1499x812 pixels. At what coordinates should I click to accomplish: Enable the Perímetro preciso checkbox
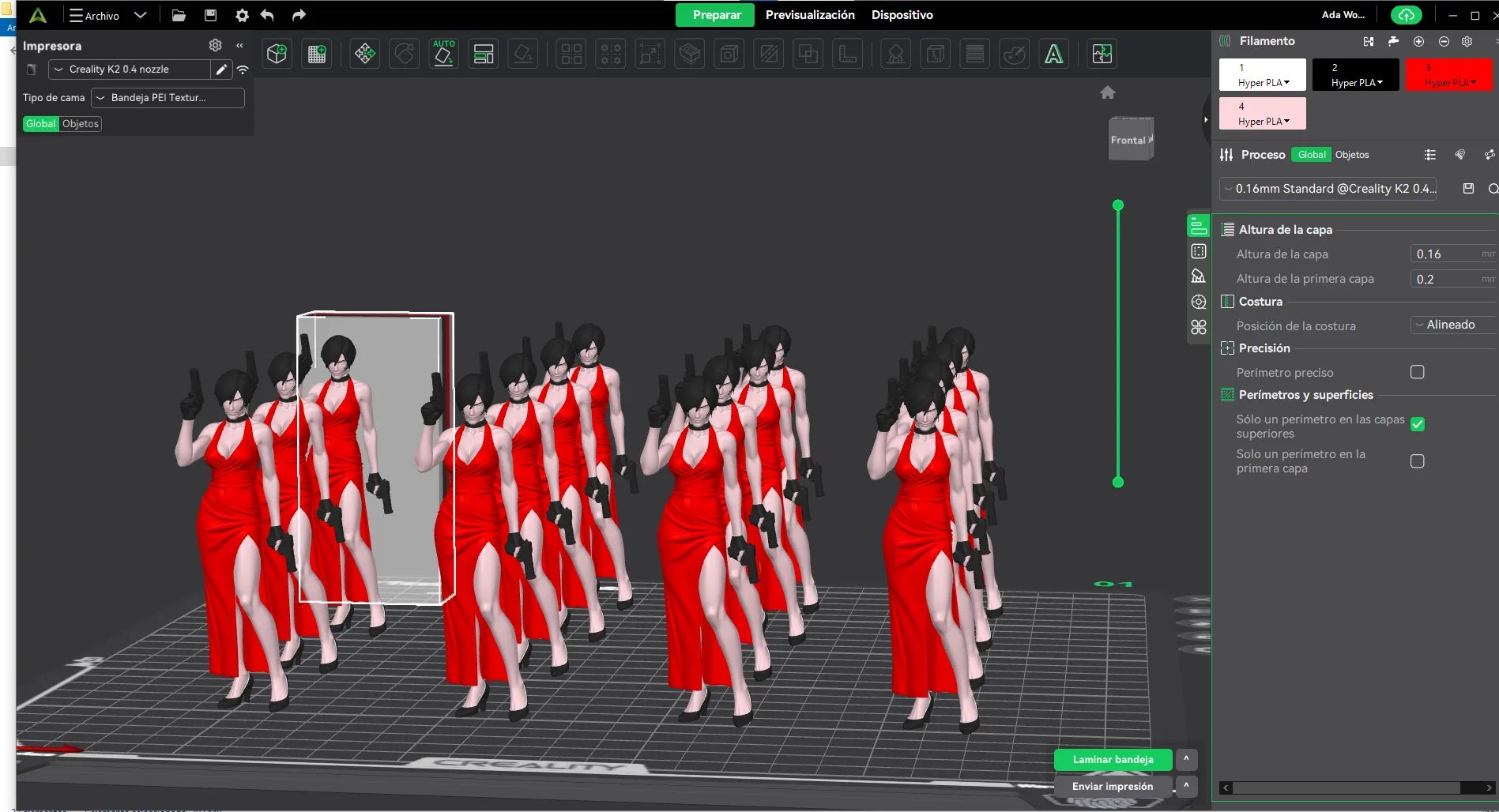pyautogui.click(x=1418, y=372)
